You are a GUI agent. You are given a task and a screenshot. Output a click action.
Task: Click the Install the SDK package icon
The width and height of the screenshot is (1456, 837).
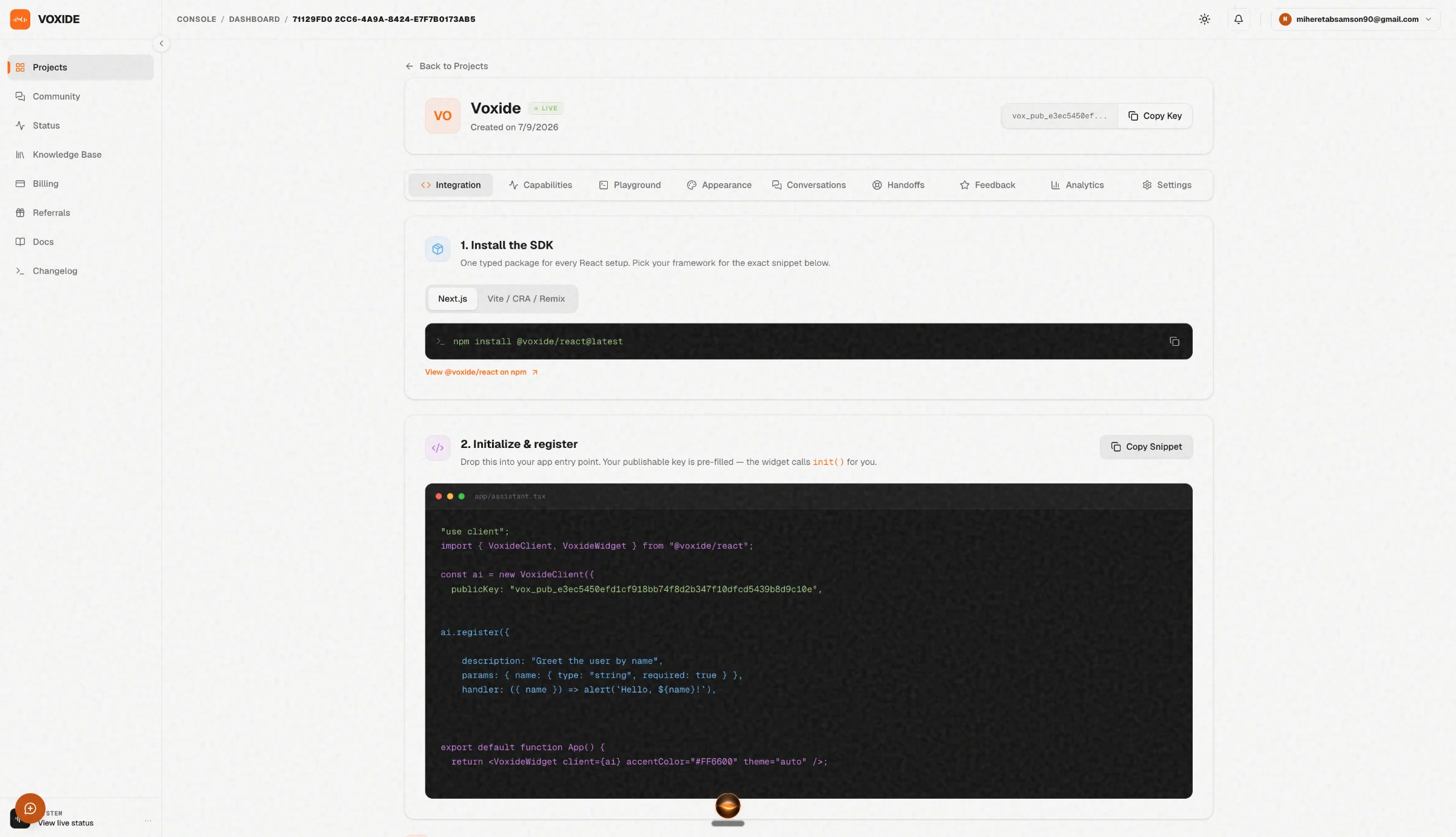click(x=437, y=249)
